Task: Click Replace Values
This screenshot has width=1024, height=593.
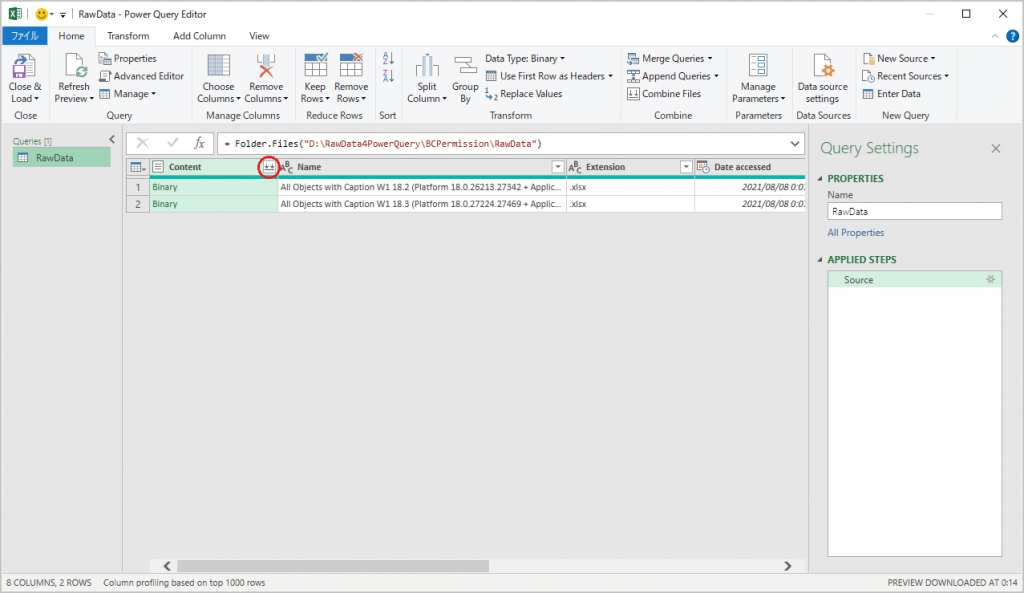Action: (524, 94)
